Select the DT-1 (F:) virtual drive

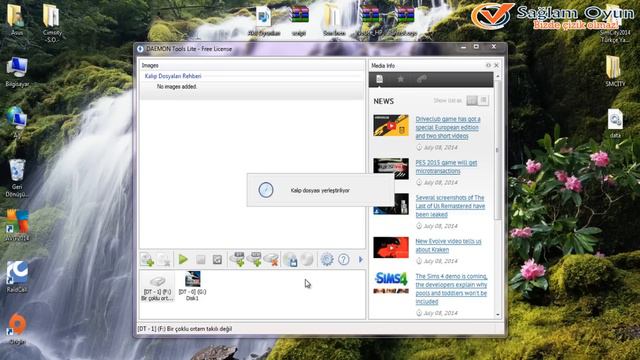(157, 288)
